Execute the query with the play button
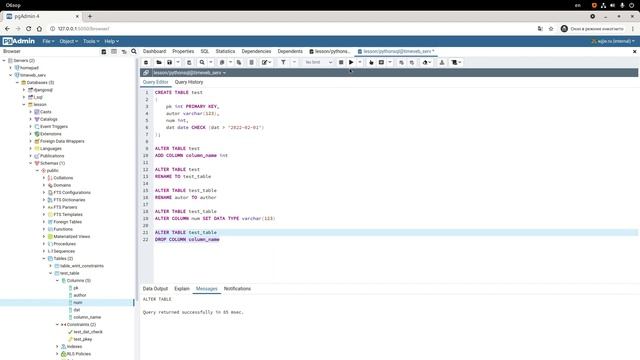The width and height of the screenshot is (640, 360). tap(351, 62)
